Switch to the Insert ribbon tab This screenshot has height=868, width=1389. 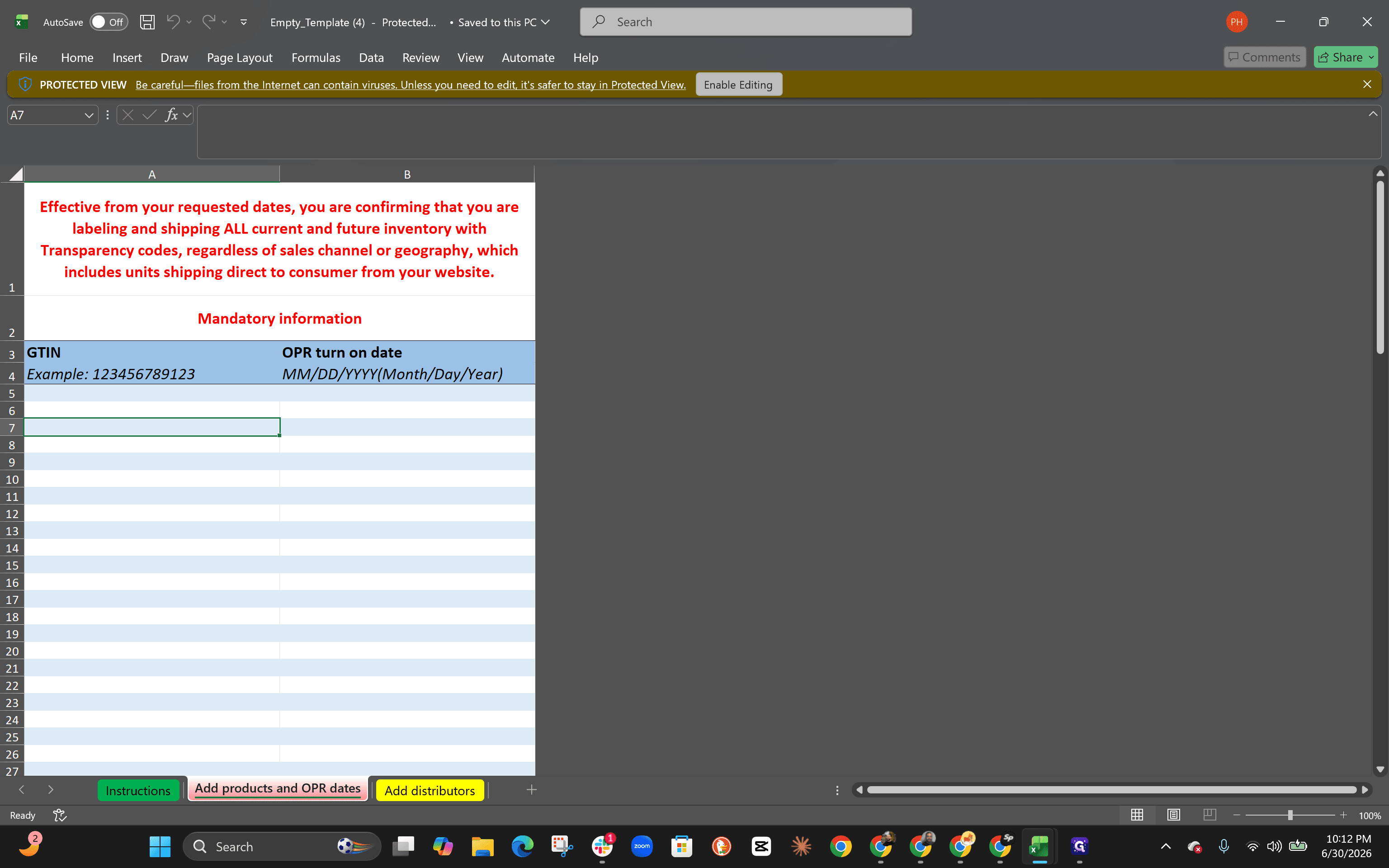(x=127, y=57)
